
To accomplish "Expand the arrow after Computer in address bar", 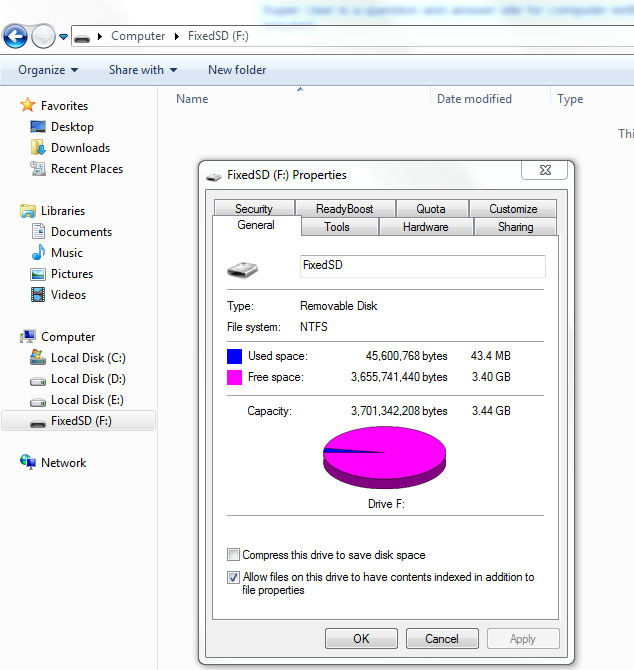I will [x=177, y=37].
